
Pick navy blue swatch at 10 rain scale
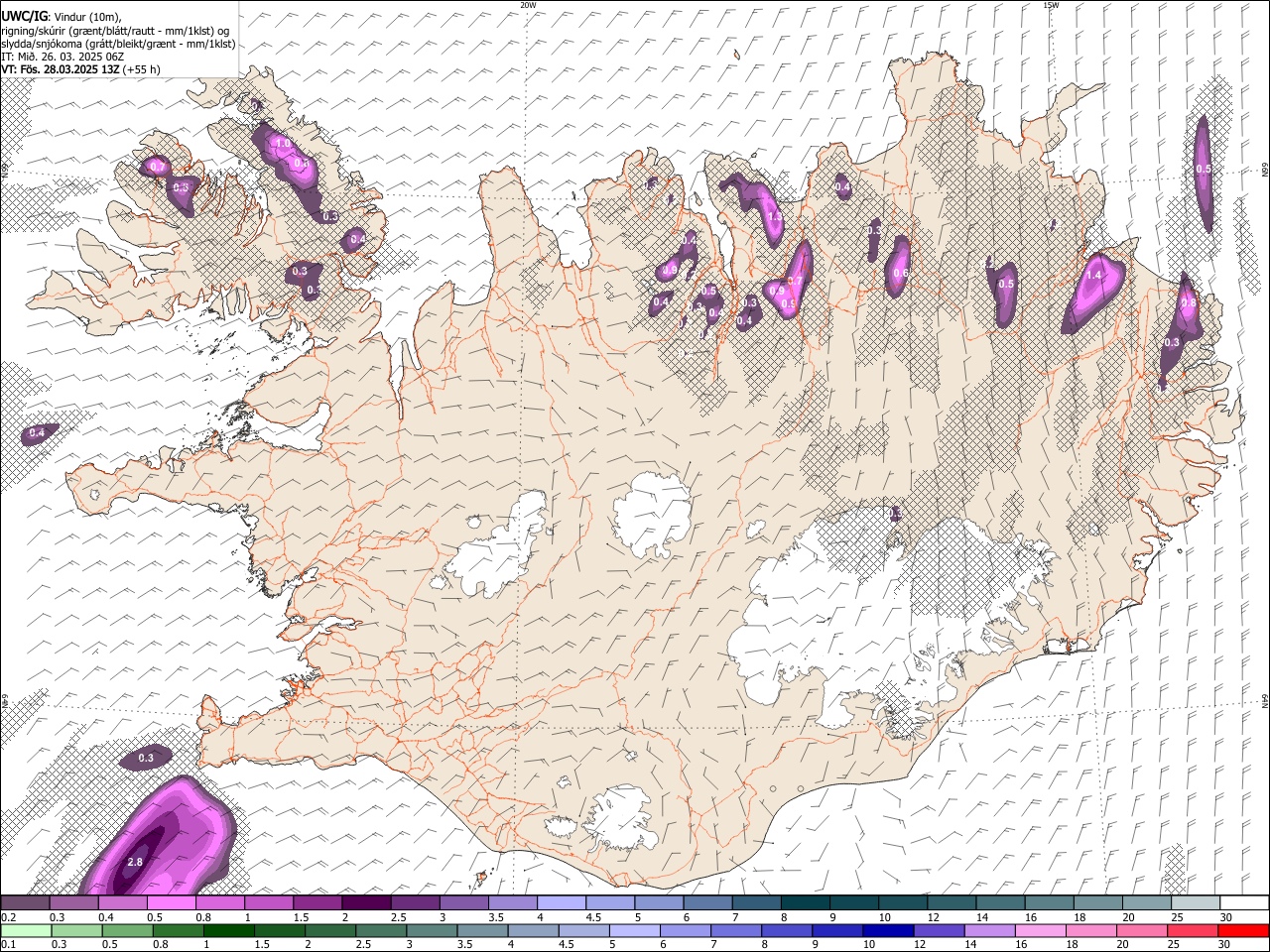point(888,931)
